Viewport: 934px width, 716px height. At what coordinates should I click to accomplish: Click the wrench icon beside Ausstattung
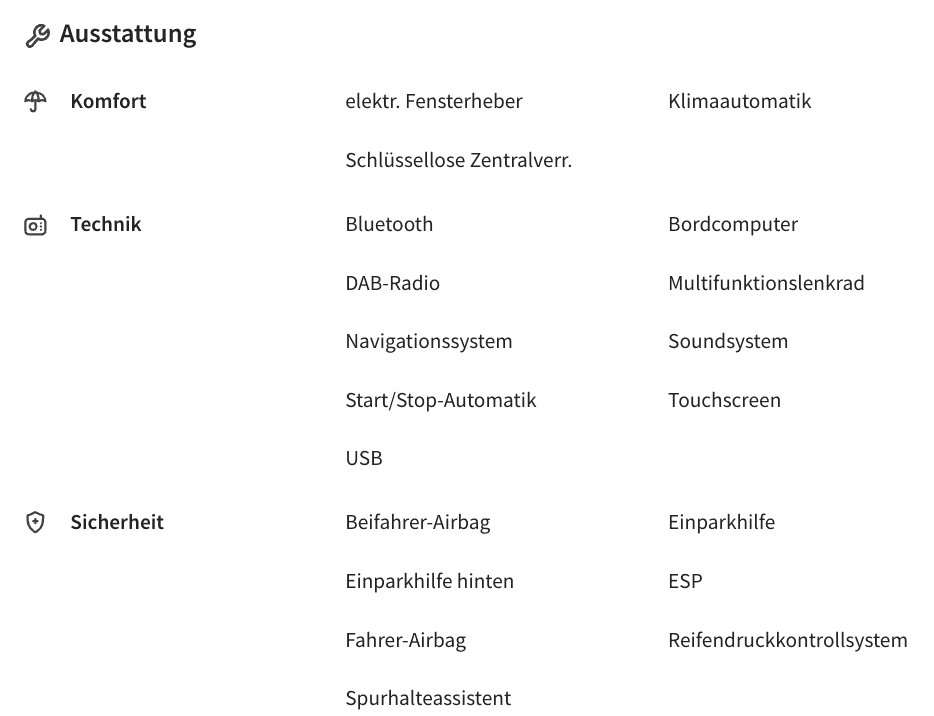tap(38, 36)
